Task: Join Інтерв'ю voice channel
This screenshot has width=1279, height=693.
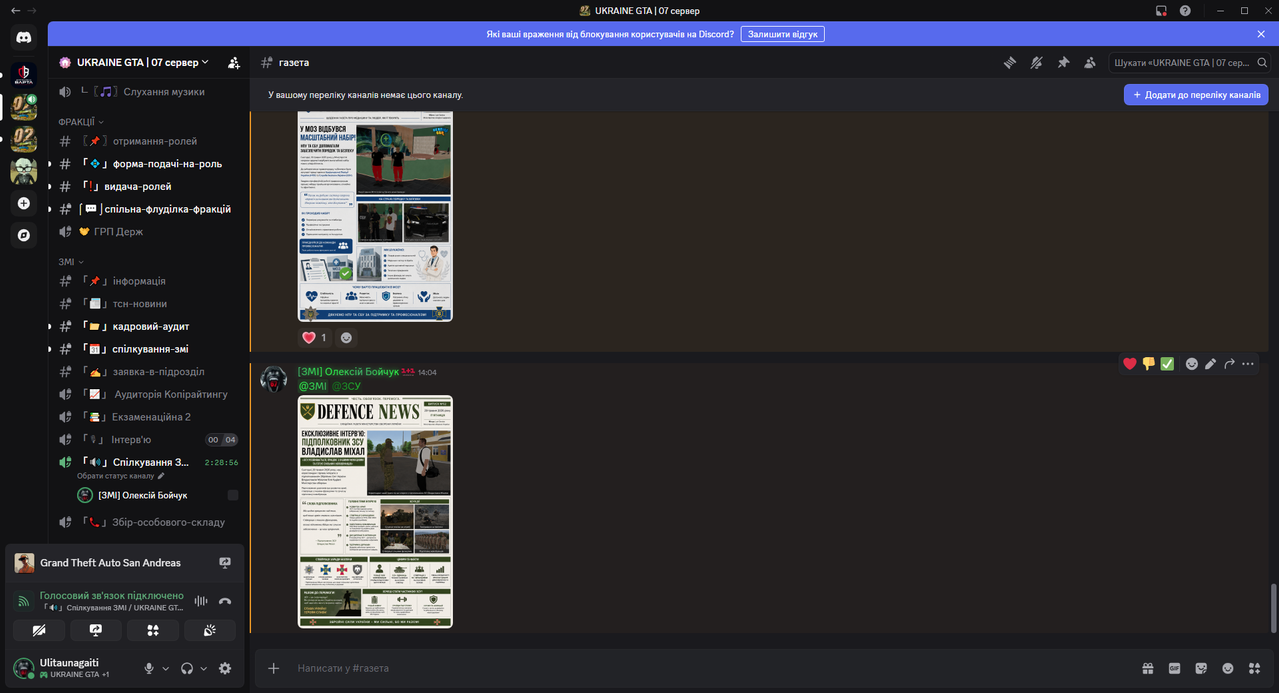Action: click(x=148, y=439)
